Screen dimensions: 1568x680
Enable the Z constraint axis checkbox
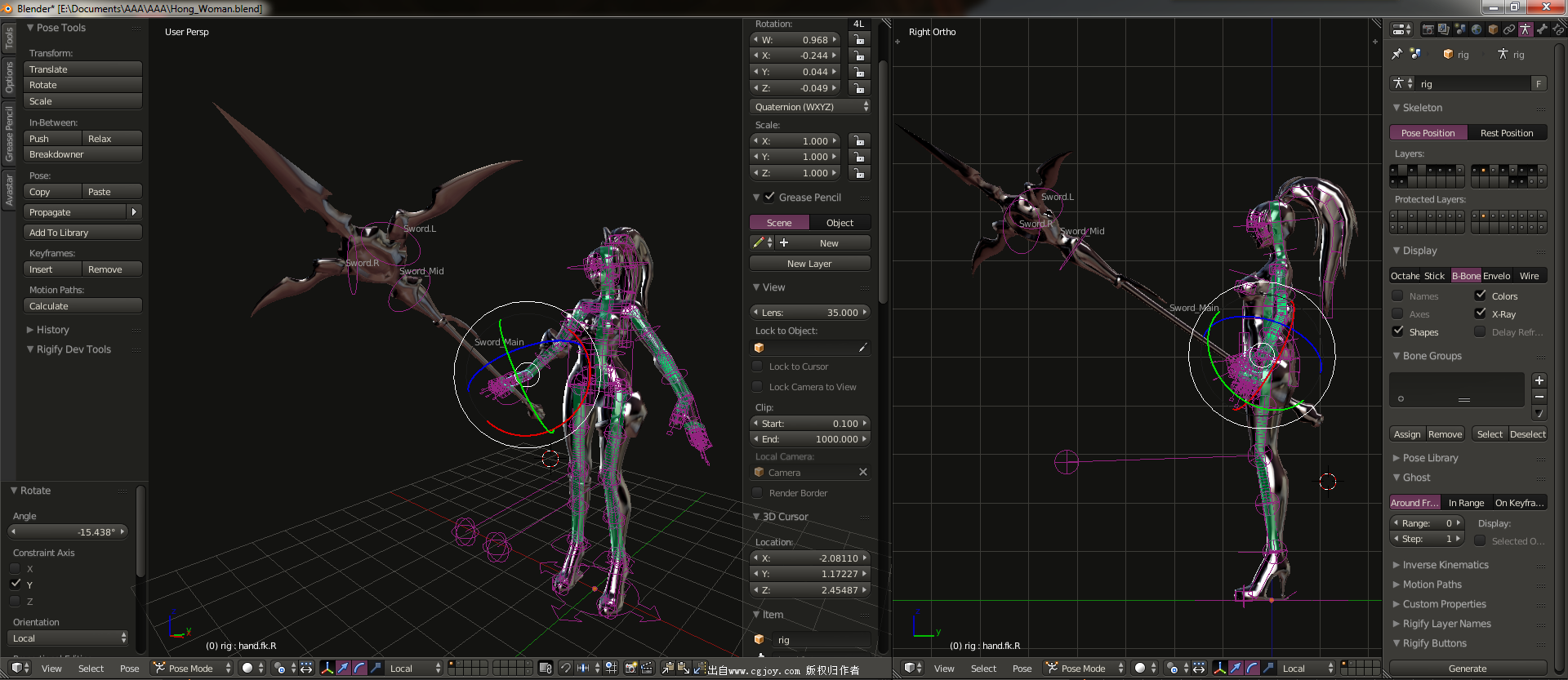pos(16,601)
